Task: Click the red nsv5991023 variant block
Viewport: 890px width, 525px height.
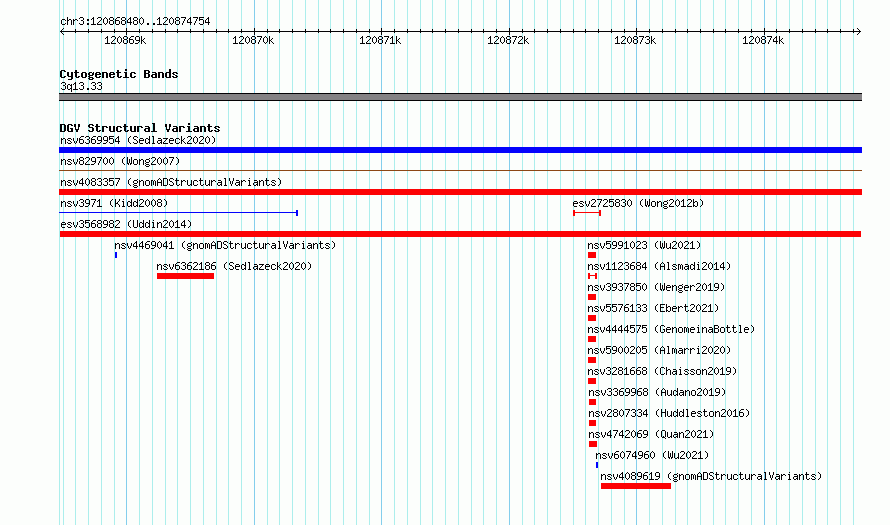Action: tap(592, 255)
